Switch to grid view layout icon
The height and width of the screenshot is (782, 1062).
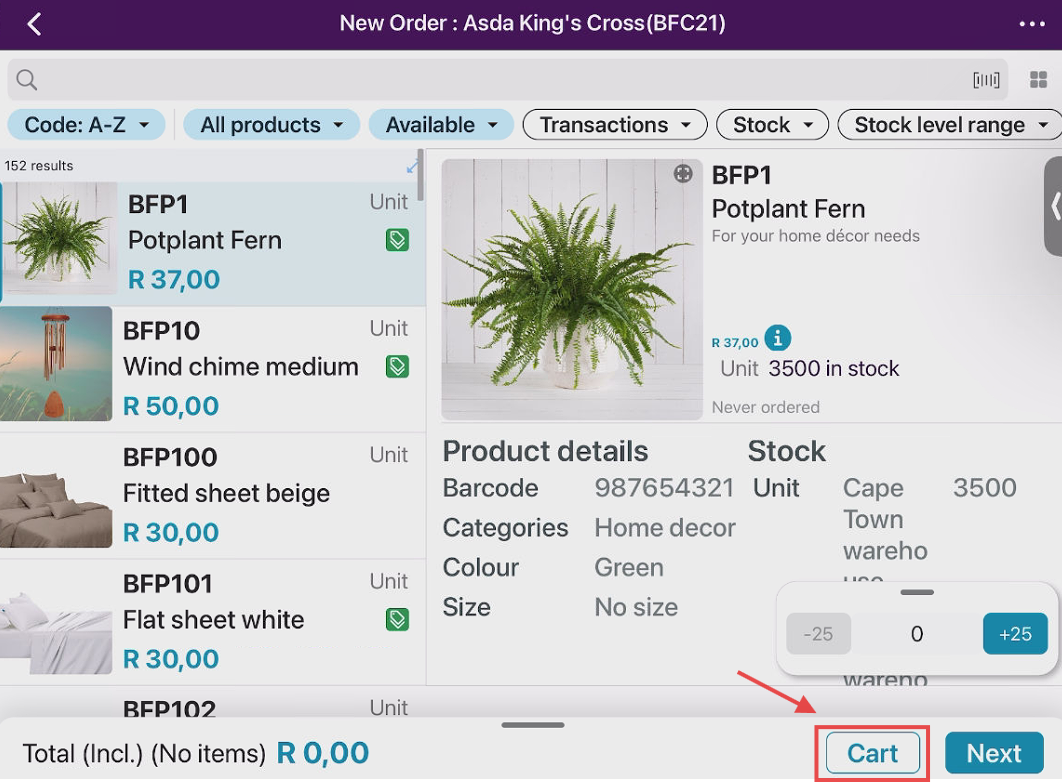click(1039, 80)
